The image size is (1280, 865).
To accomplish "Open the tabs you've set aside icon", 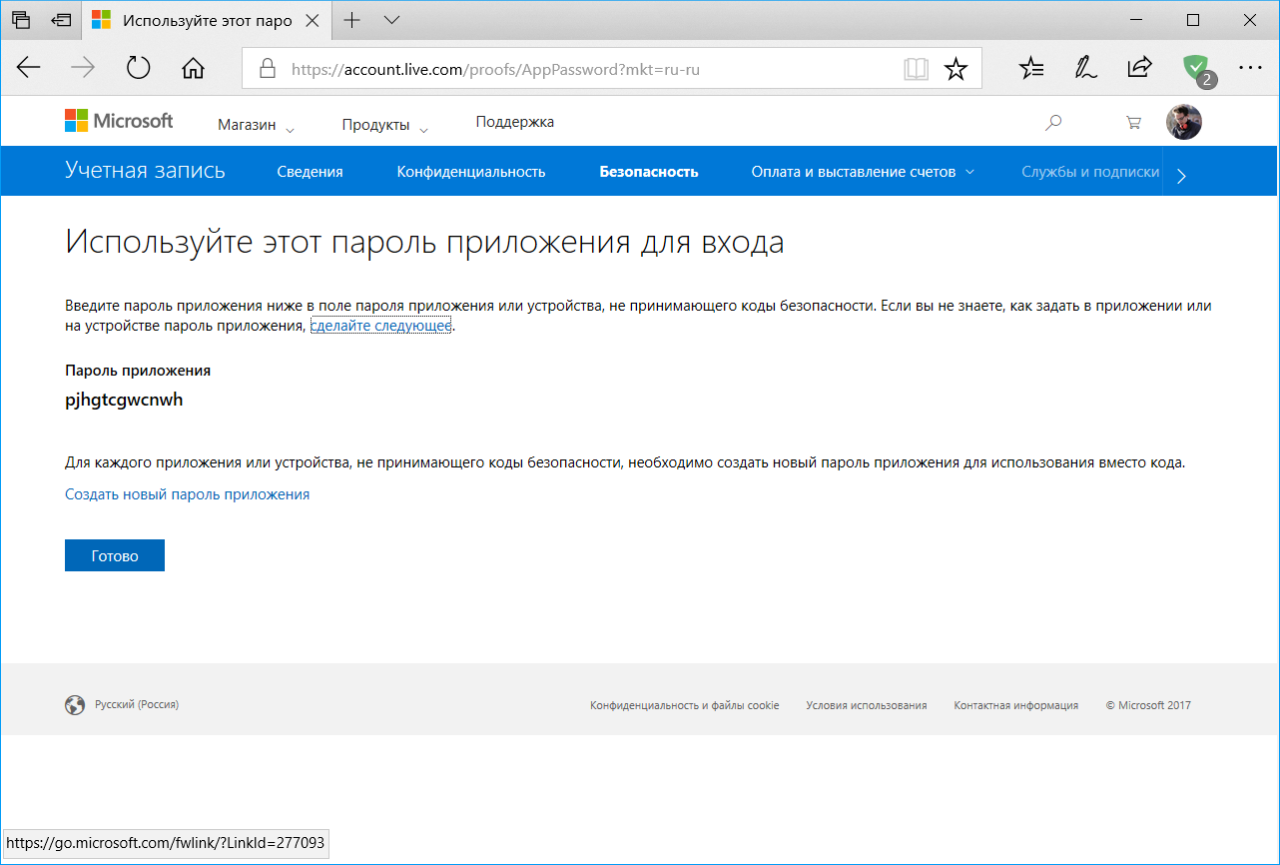I will pyautogui.click(x=21, y=20).
